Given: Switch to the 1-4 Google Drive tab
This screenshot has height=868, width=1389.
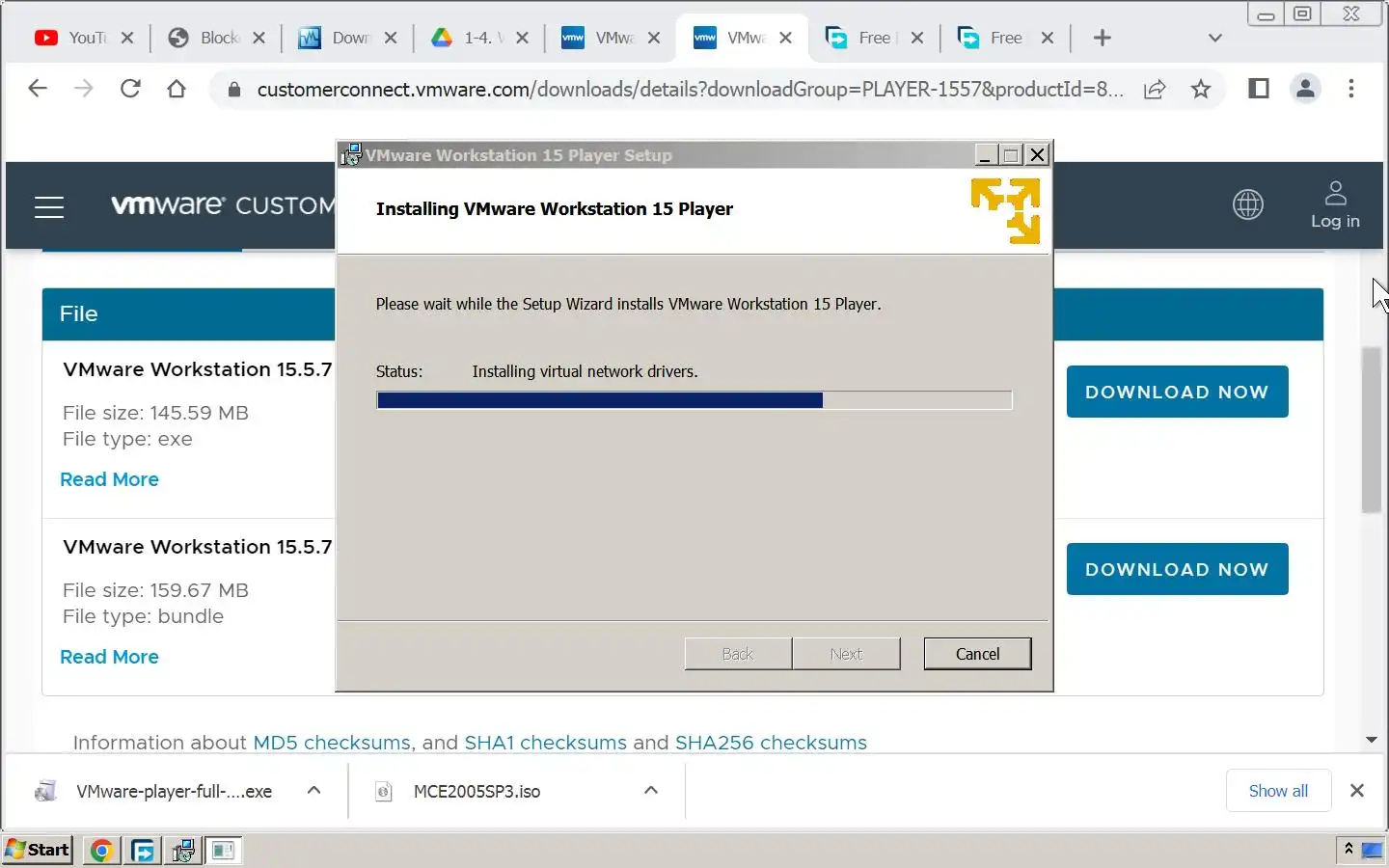Looking at the screenshot, I should [468, 38].
